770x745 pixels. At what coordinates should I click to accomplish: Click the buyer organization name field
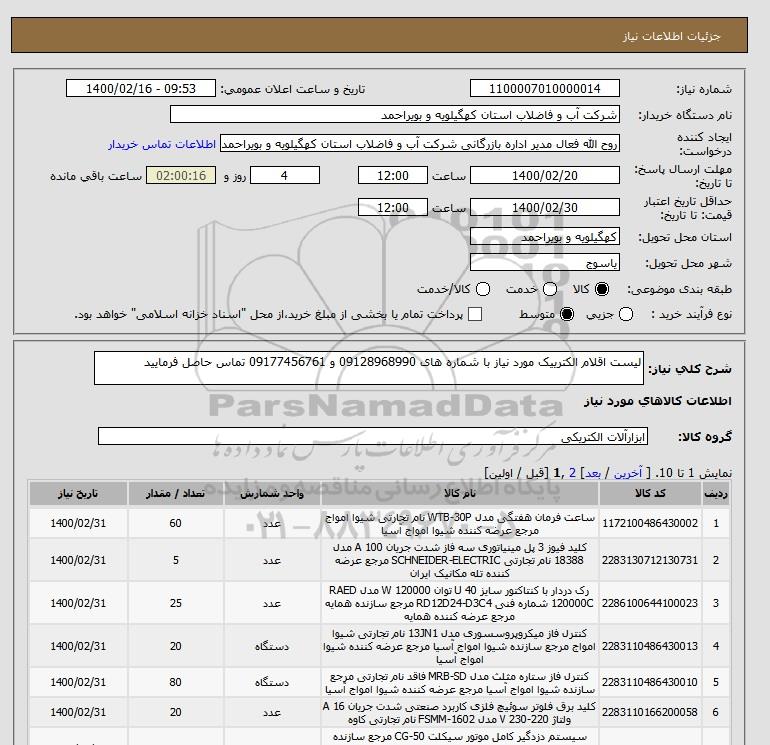pyautogui.click(x=394, y=114)
